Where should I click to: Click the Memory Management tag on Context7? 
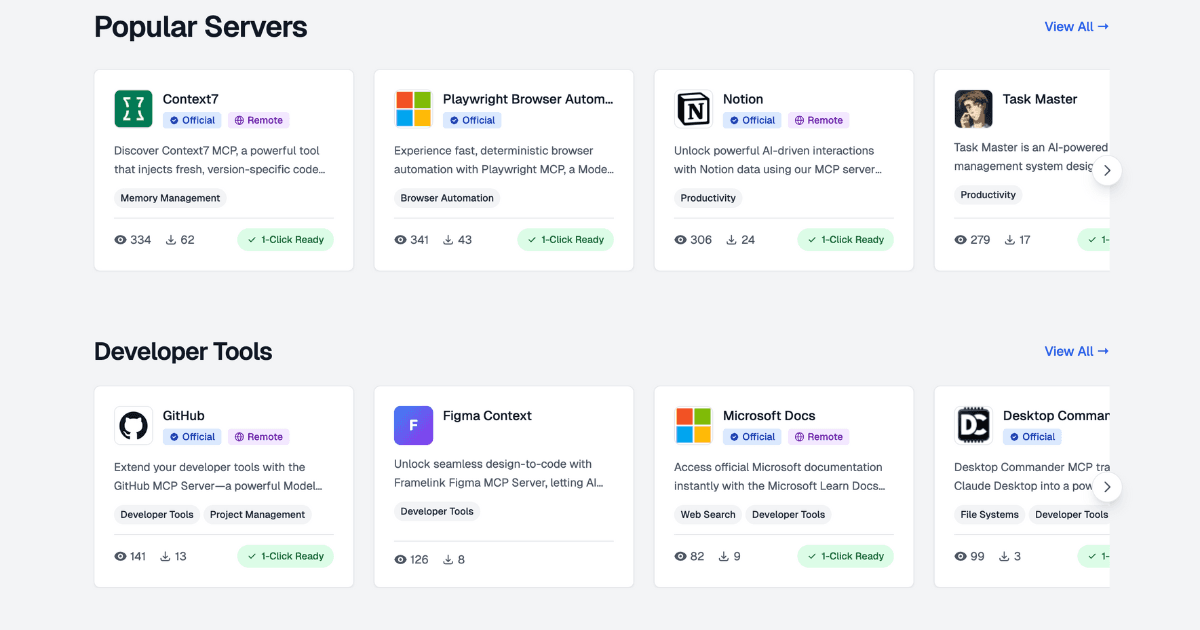[x=170, y=198]
